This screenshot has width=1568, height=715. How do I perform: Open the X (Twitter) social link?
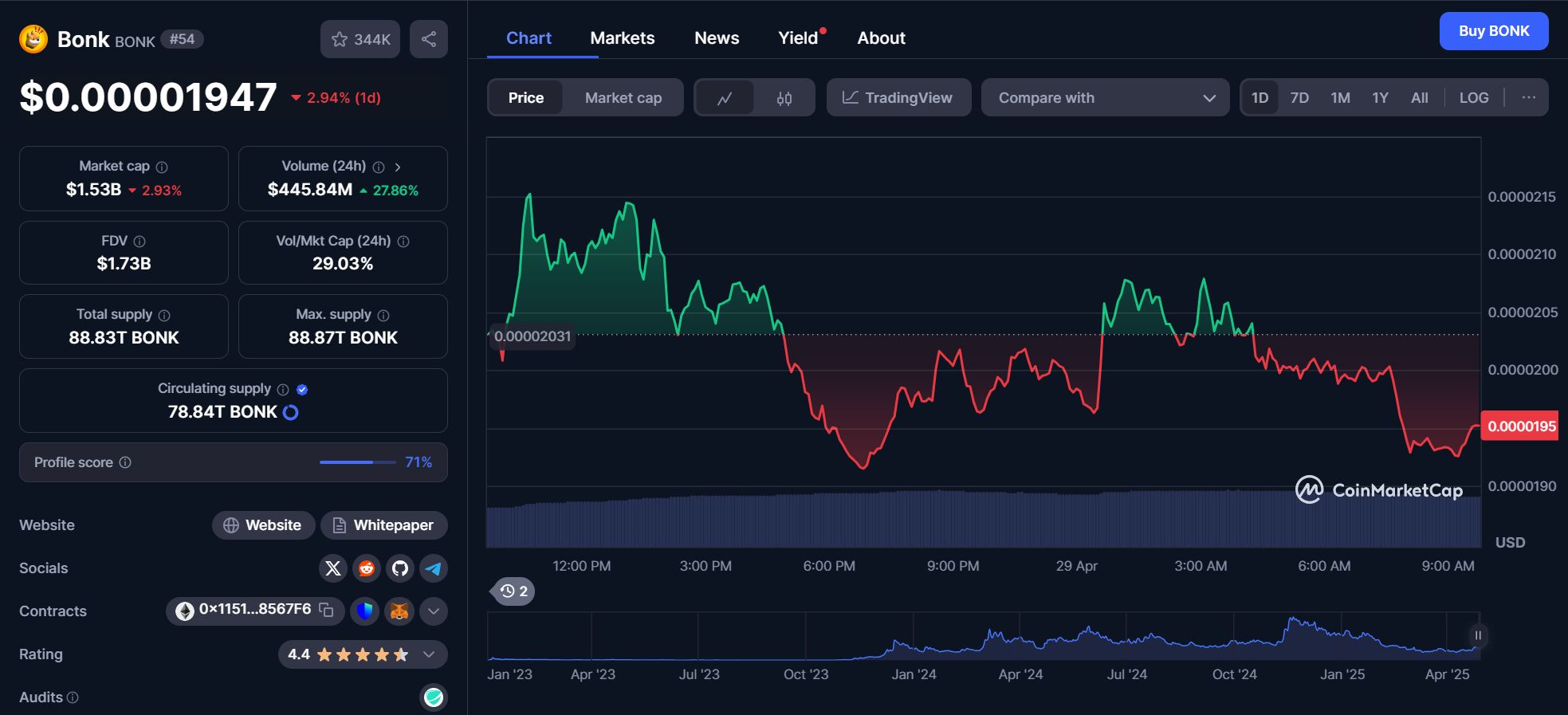pos(333,568)
